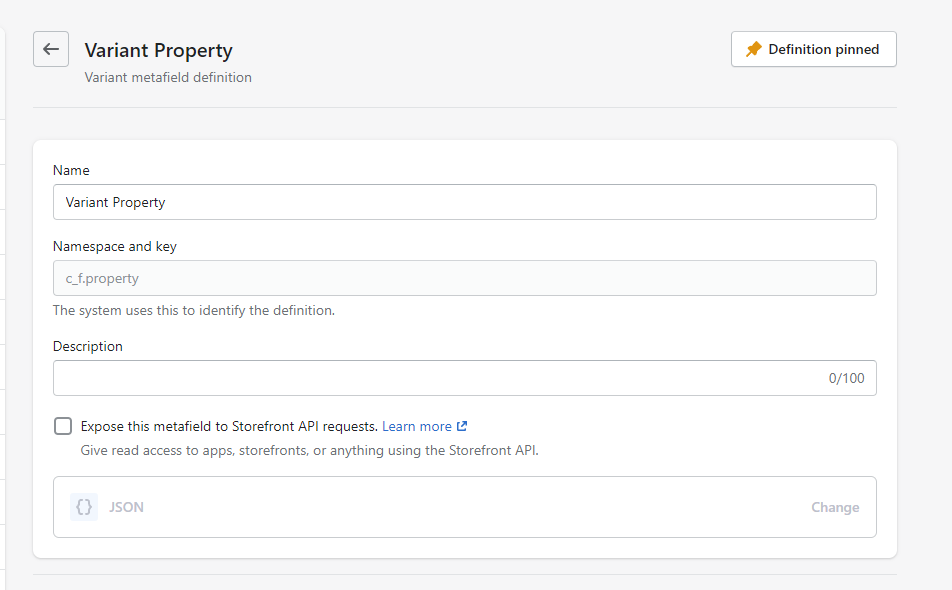Click the JSON curly braces icon
Image resolution: width=952 pixels, height=590 pixels.
84,507
